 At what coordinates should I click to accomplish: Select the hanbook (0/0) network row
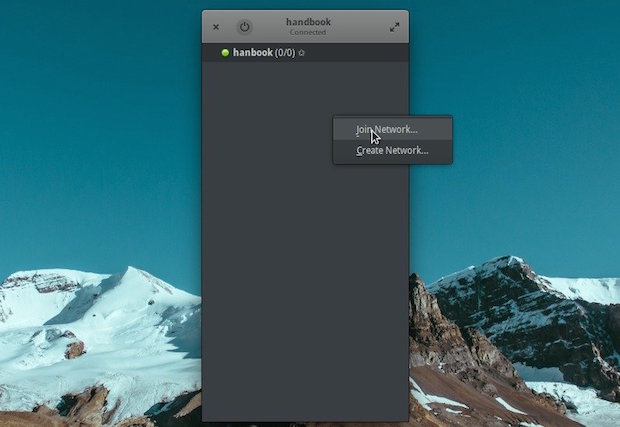tap(305, 53)
